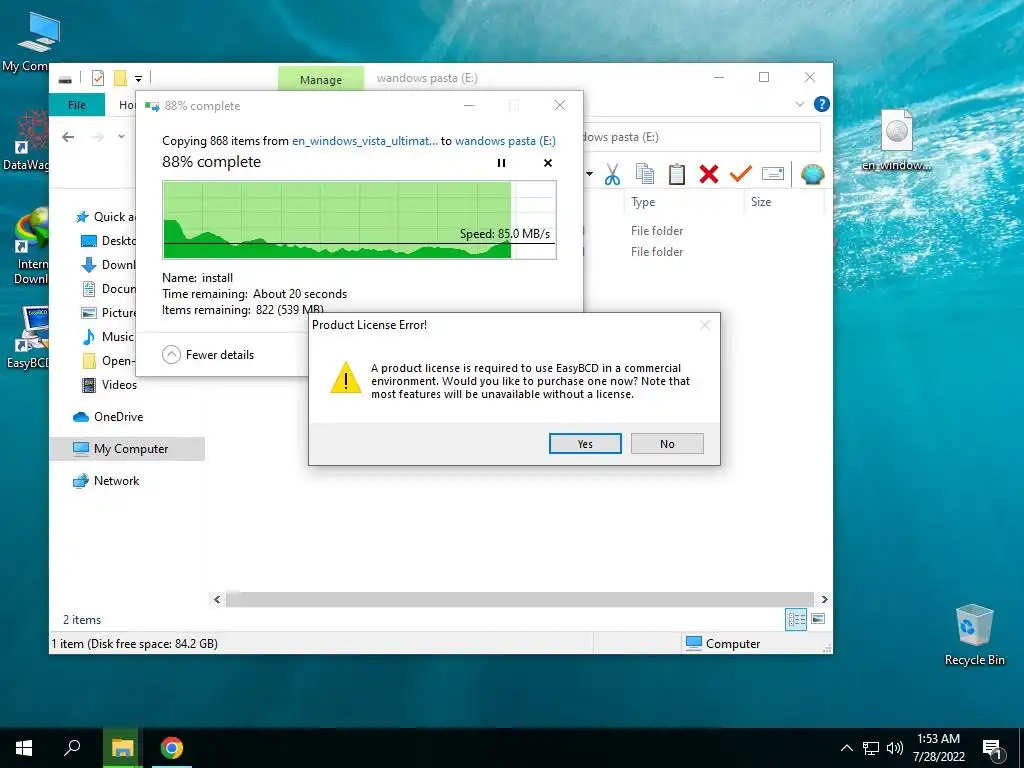Open Internet Download Manager desktop shortcut
The width and height of the screenshot is (1024, 768).
(29, 247)
